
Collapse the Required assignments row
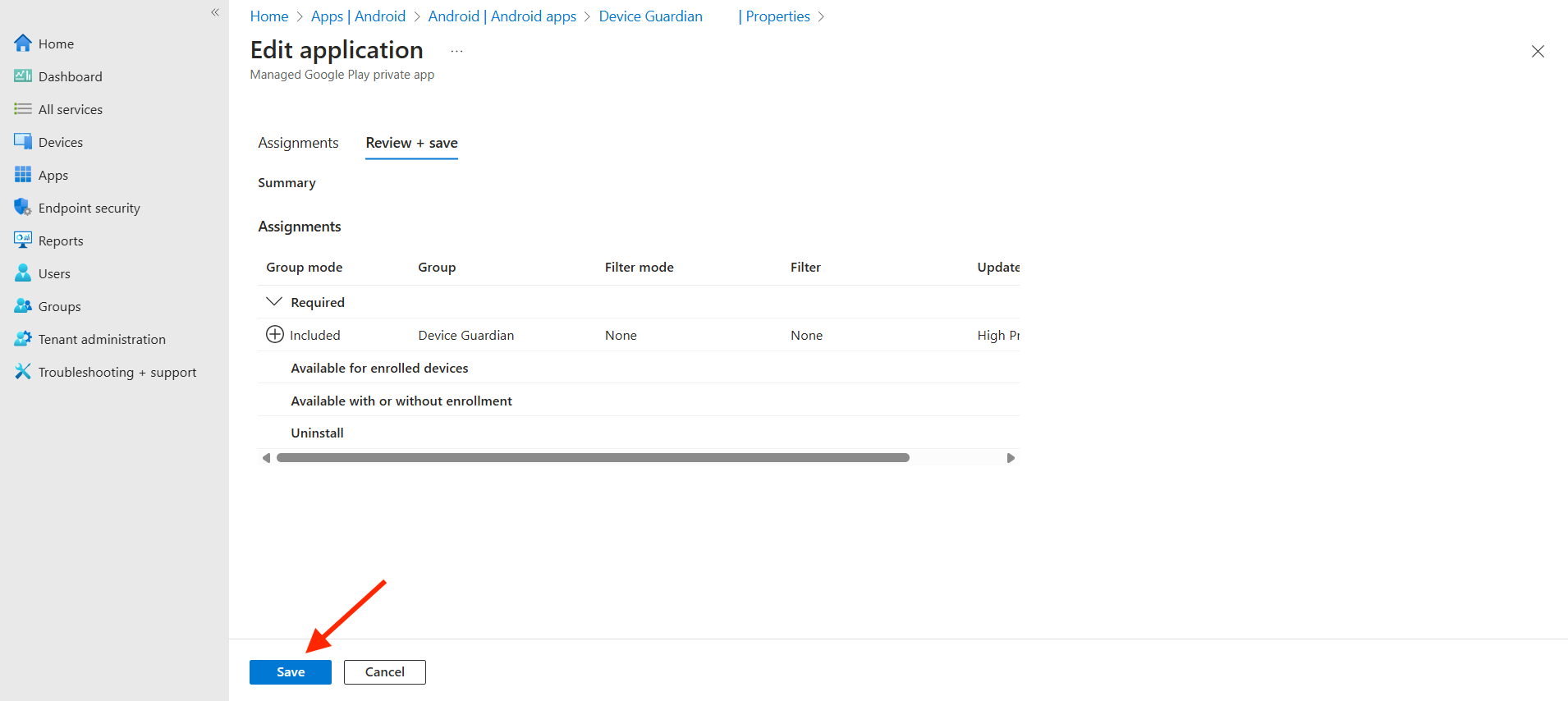click(274, 302)
